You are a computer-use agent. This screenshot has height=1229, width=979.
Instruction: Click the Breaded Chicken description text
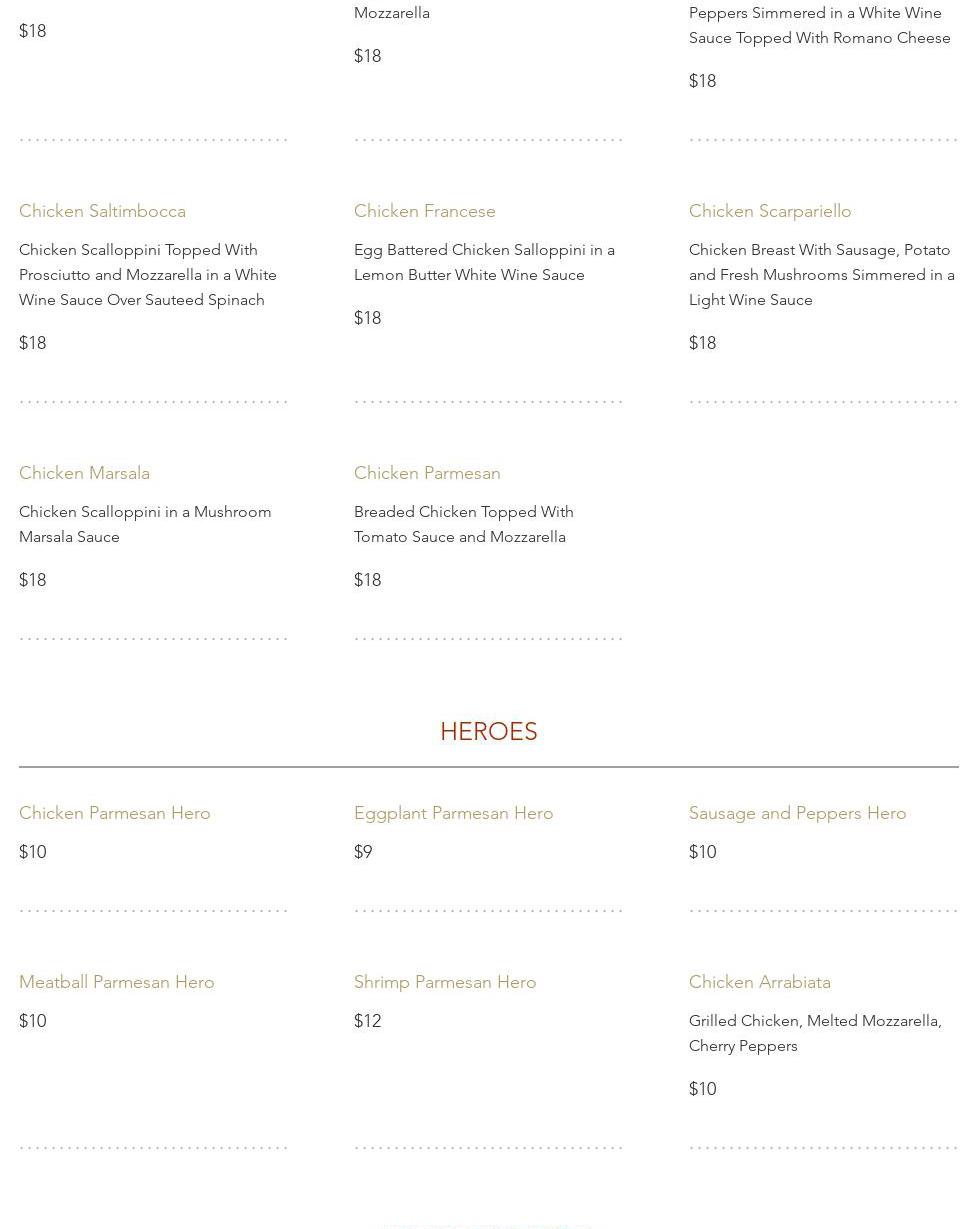click(463, 524)
